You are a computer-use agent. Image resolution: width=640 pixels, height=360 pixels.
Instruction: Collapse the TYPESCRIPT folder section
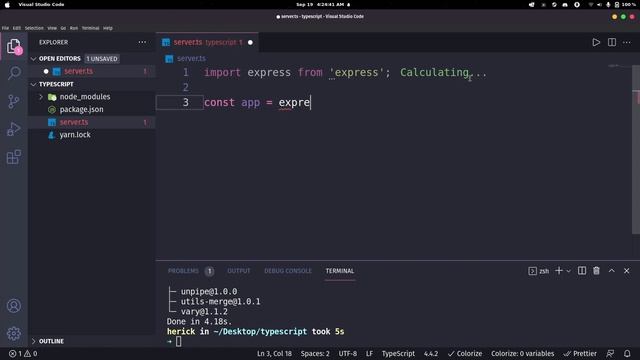pyautogui.click(x=33, y=84)
